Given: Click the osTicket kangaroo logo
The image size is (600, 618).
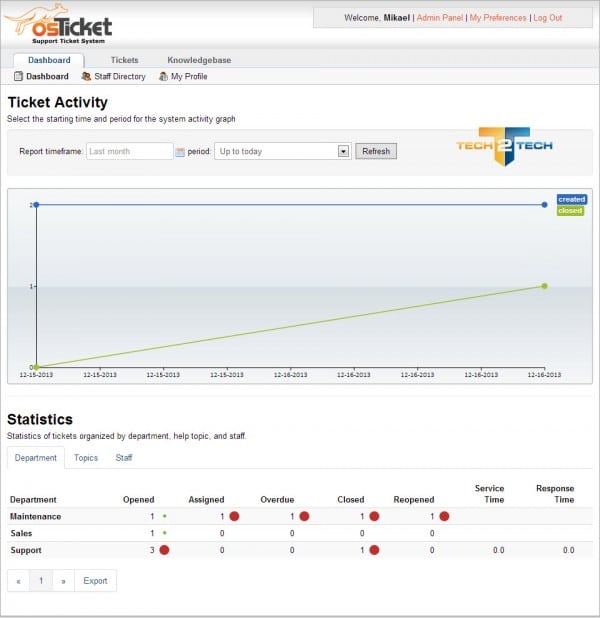Looking at the screenshot, I should [58, 23].
